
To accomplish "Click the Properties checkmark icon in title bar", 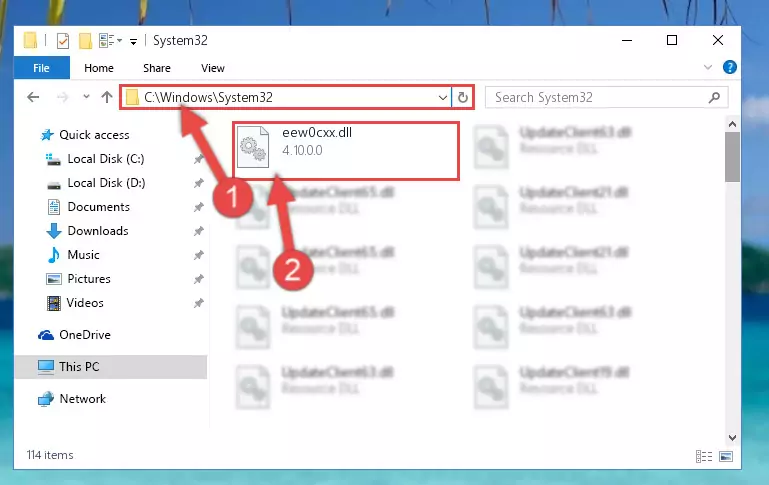I will click(x=63, y=41).
